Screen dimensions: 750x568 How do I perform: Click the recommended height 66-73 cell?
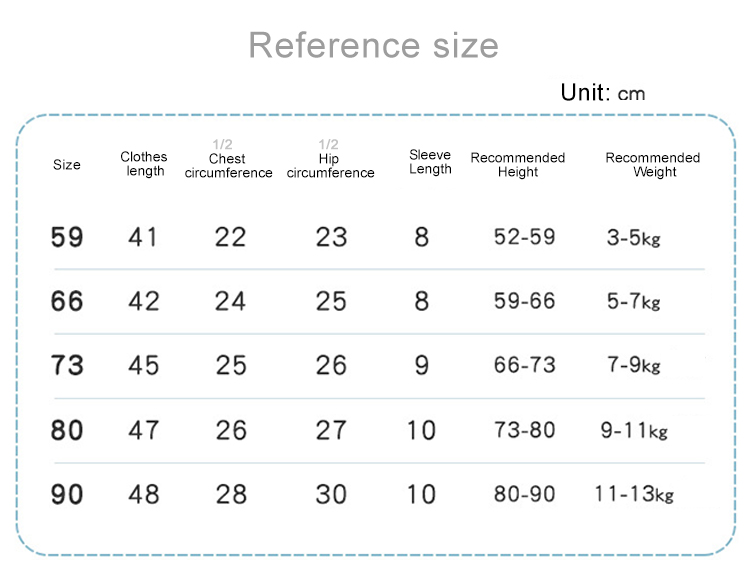coord(524,365)
